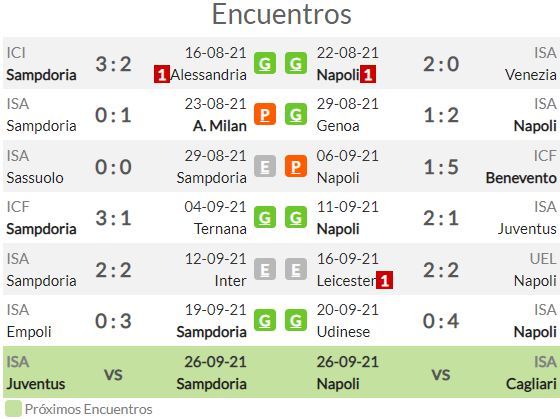Screen dimensions: 560x419
Task: Click red card icon beside Napoli on 22-08-21
Action: tap(368, 75)
